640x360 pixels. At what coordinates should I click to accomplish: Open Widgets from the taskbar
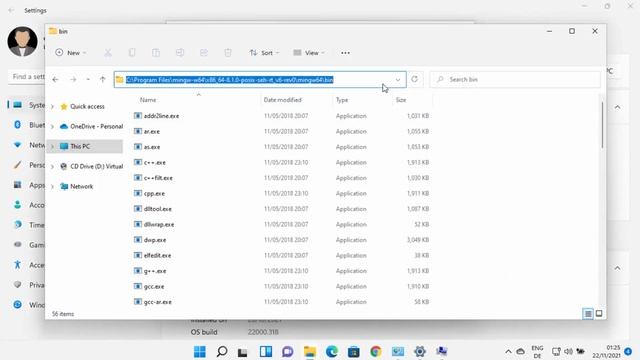coord(266,351)
